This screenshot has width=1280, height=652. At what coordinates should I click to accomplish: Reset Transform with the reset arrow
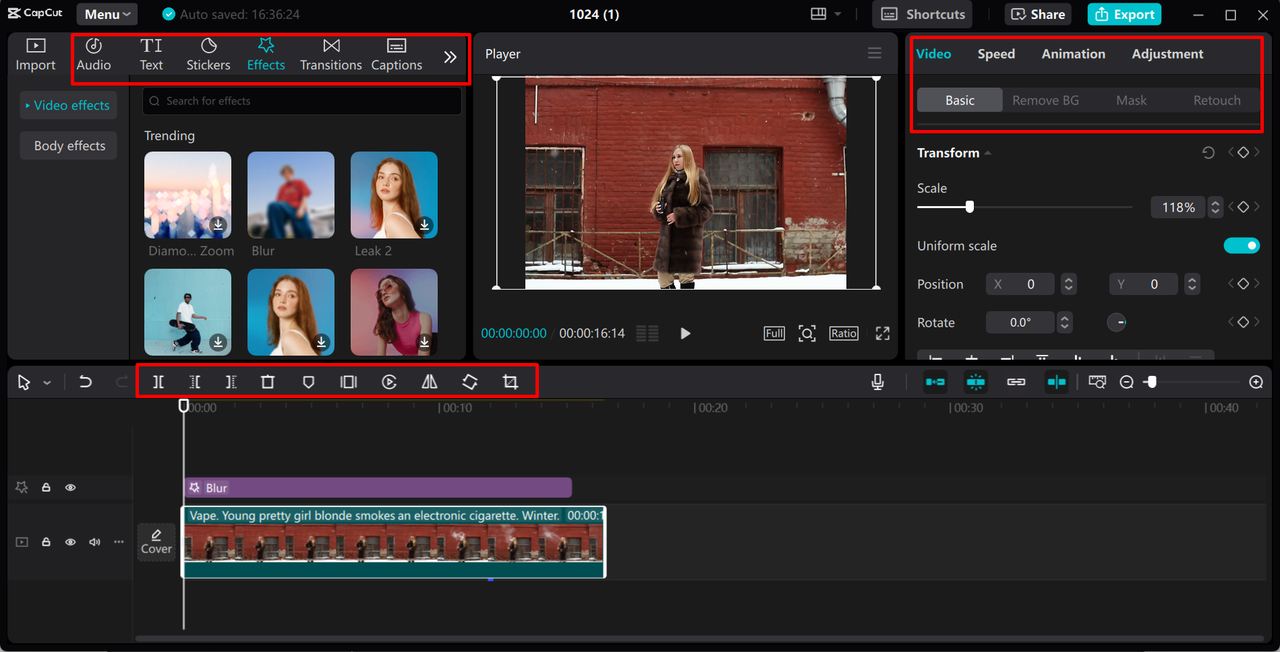tap(1208, 153)
